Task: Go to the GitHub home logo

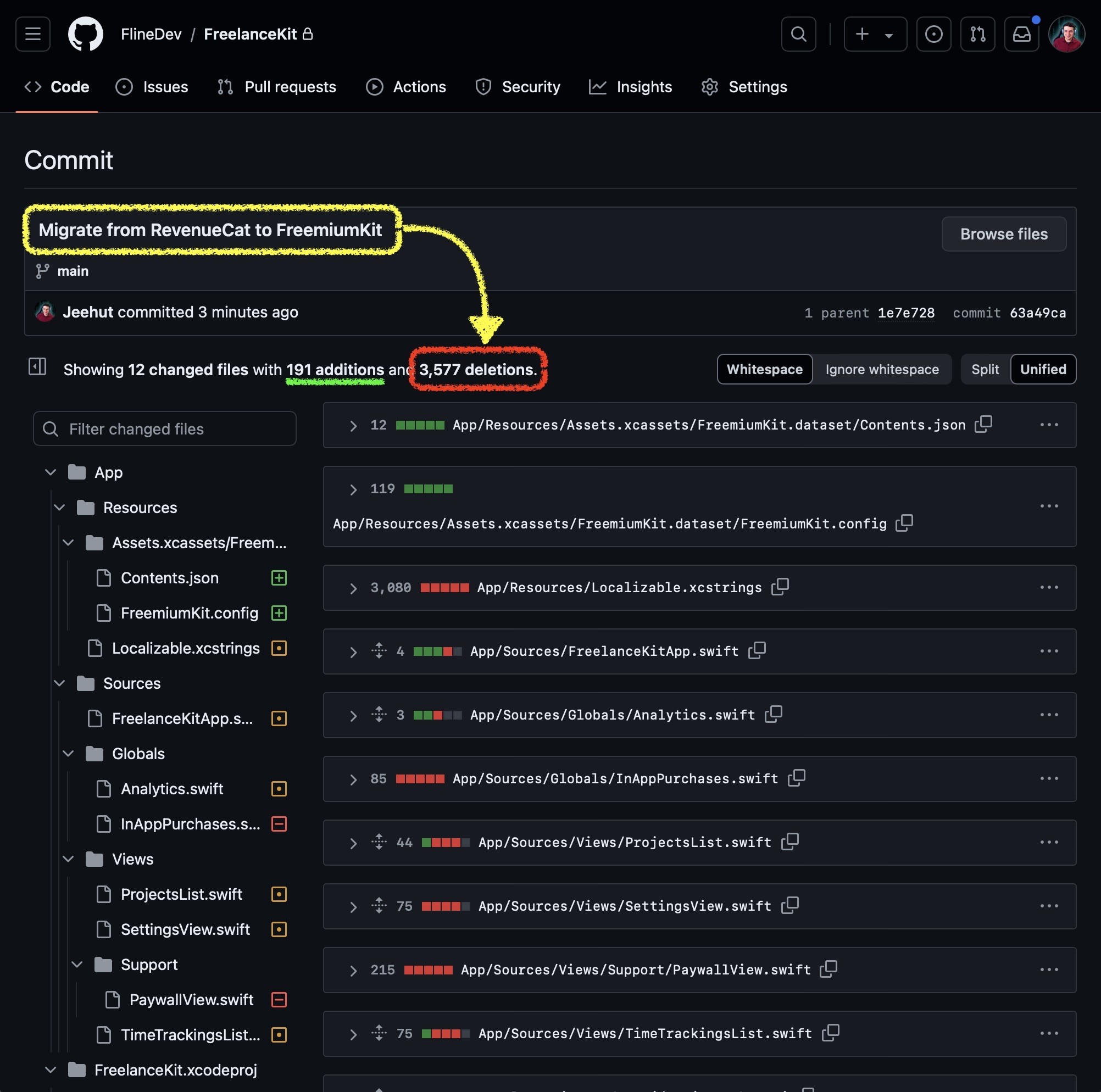Action: point(86,34)
